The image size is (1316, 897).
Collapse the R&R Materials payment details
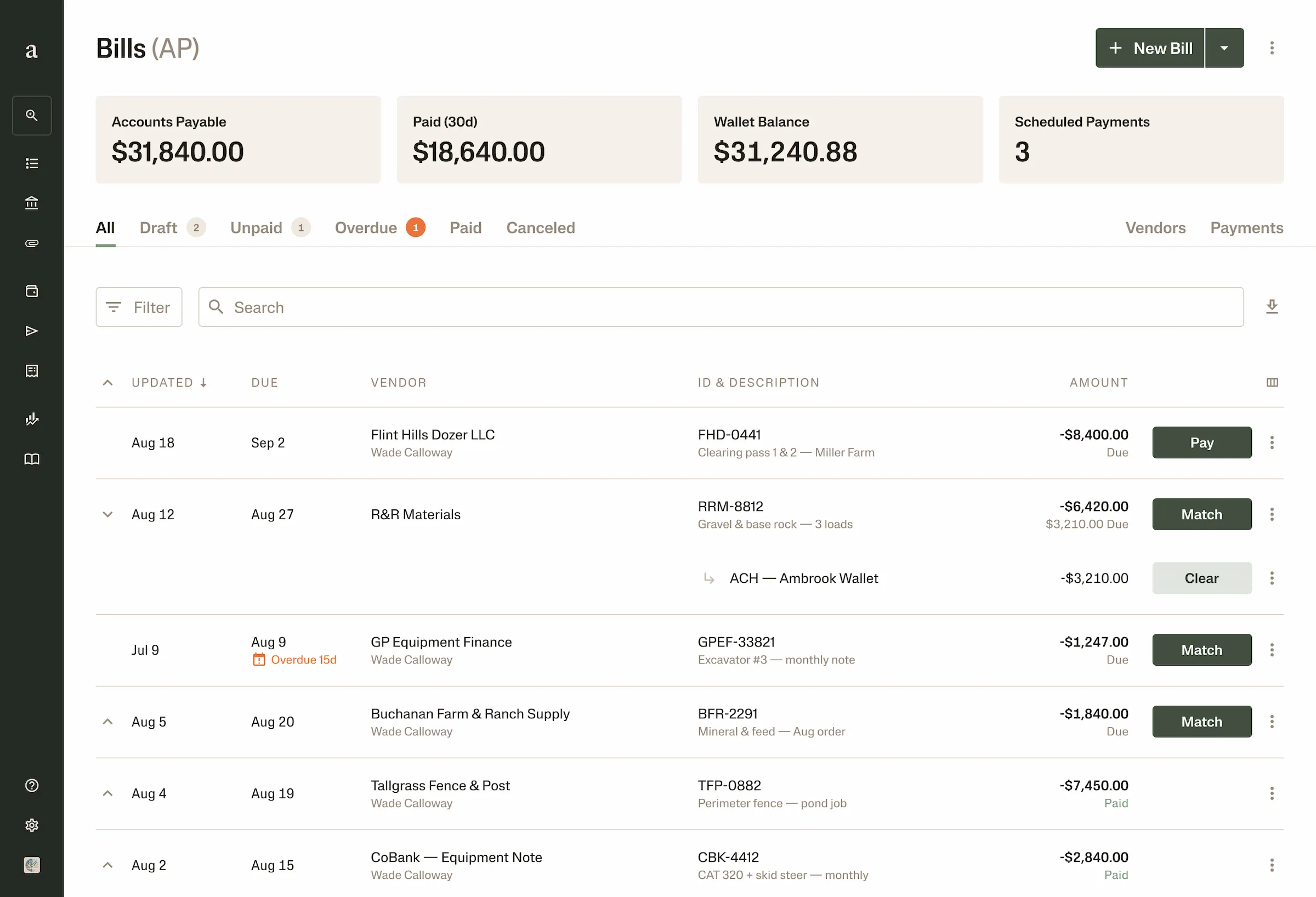click(107, 514)
